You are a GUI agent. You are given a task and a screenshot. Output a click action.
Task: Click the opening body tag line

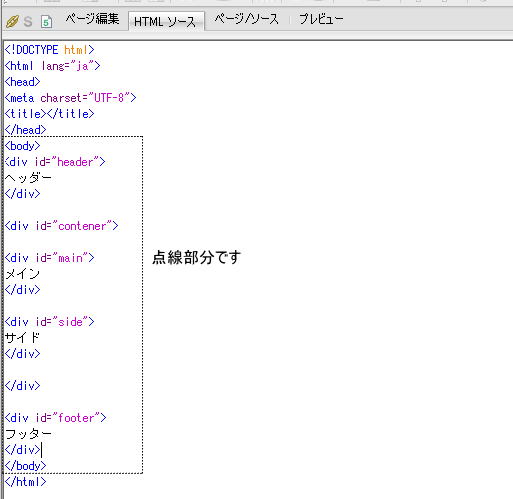(x=22, y=146)
